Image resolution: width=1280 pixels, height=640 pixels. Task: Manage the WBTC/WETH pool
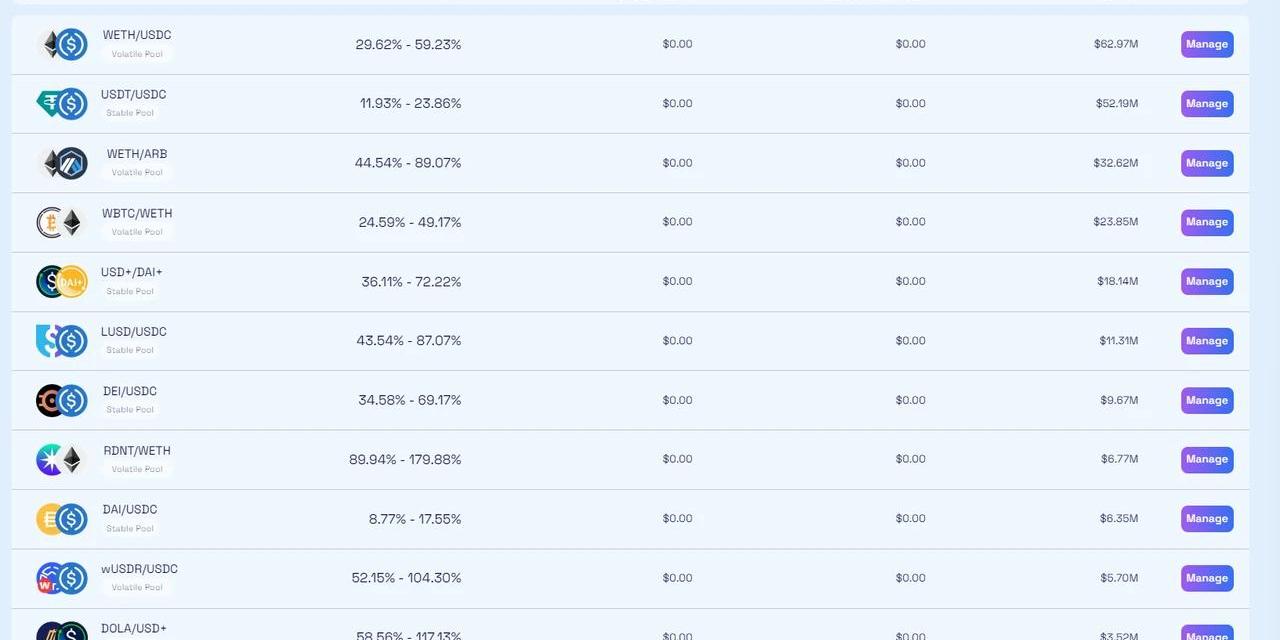pyautogui.click(x=1206, y=222)
